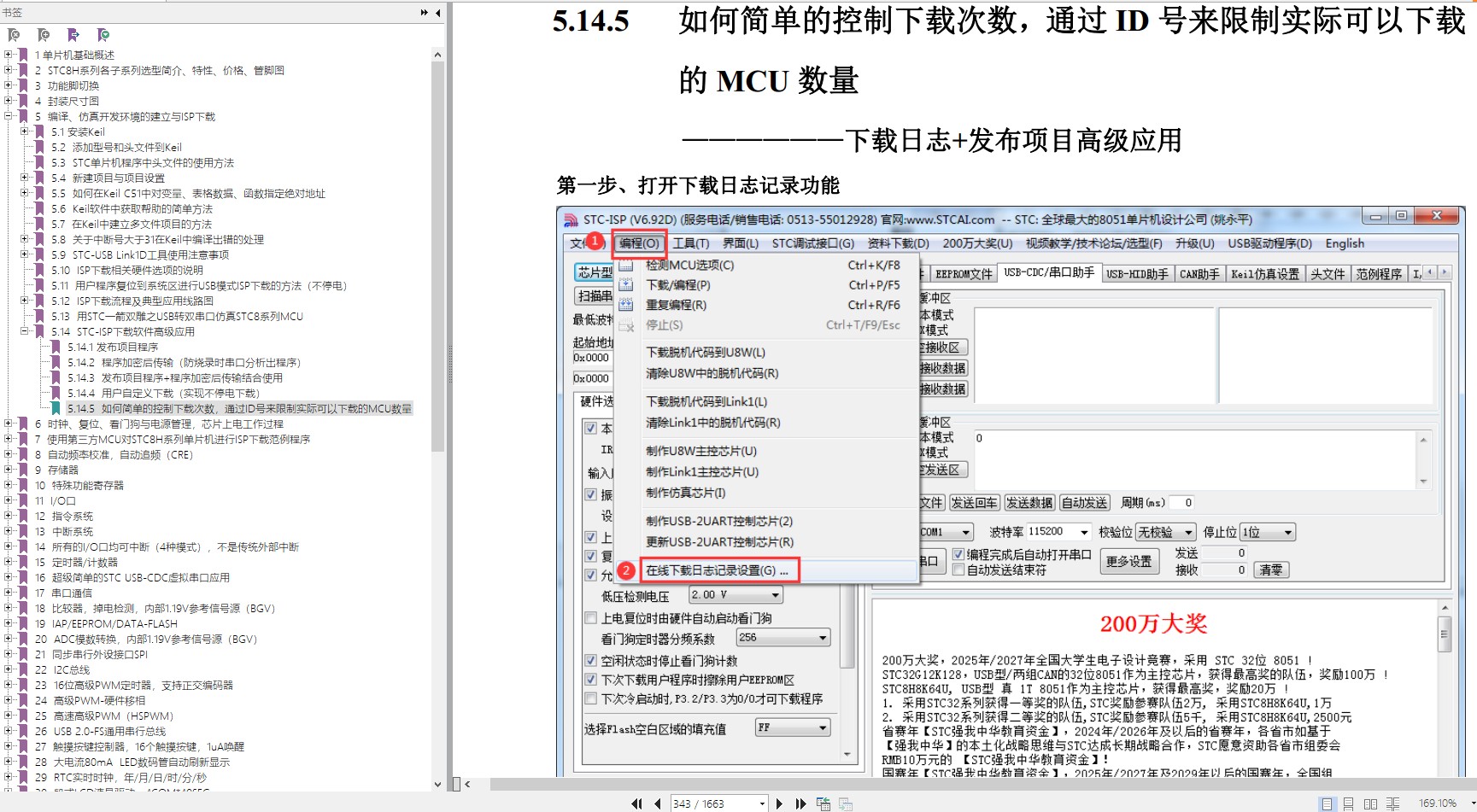Click the bookmark icon of 5.14.5 entry
This screenshot has width=1477, height=812.
(x=56, y=409)
